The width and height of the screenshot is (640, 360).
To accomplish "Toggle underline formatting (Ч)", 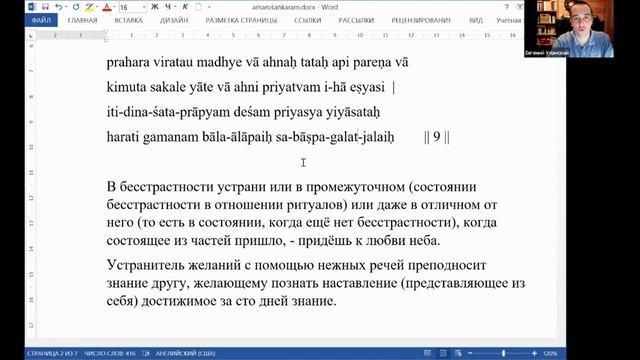I will [x=168, y=7].
